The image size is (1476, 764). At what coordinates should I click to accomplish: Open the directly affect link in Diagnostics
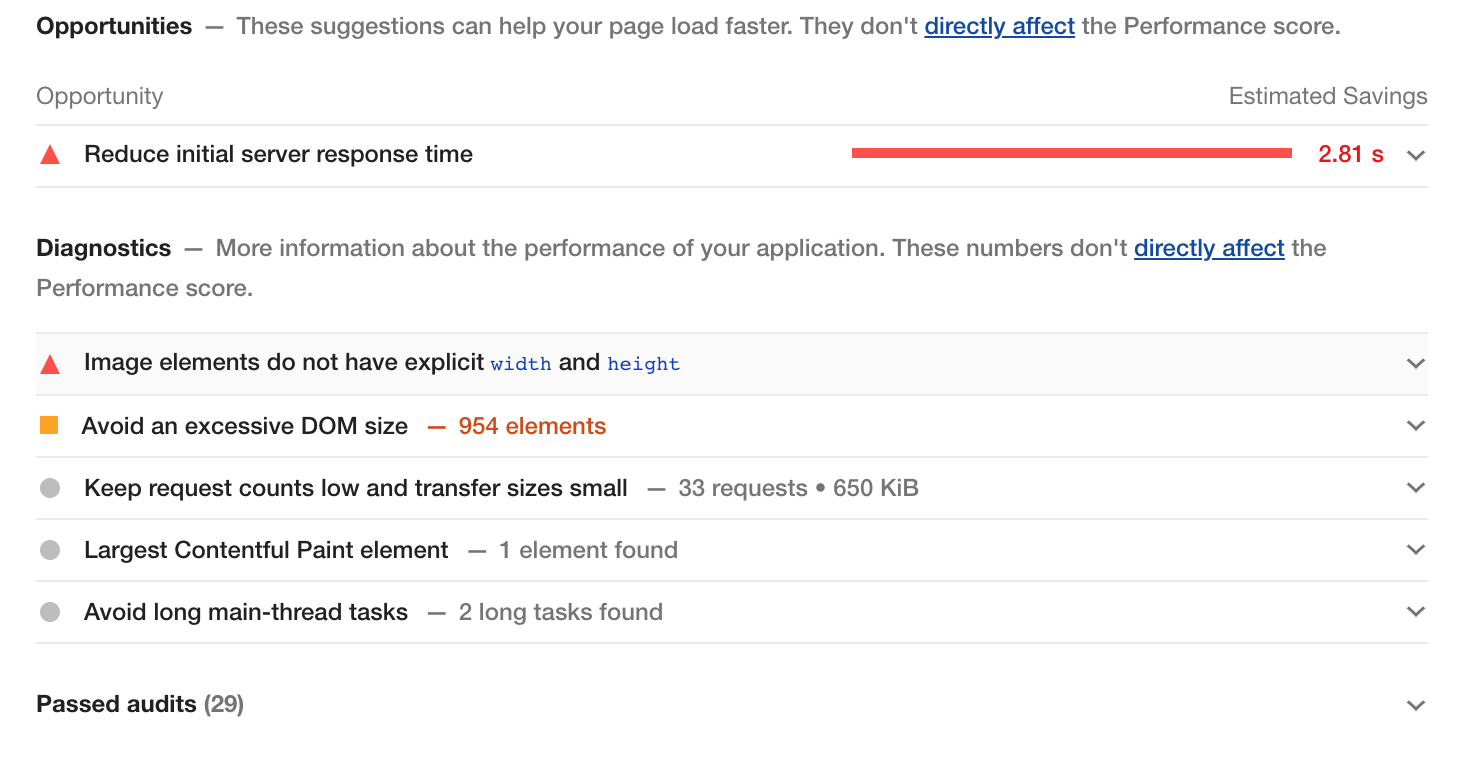pos(1208,248)
